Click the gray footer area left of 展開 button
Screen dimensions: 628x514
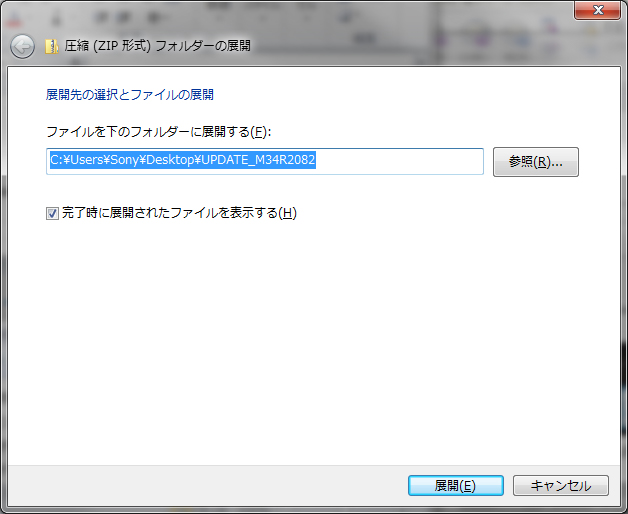point(200,485)
